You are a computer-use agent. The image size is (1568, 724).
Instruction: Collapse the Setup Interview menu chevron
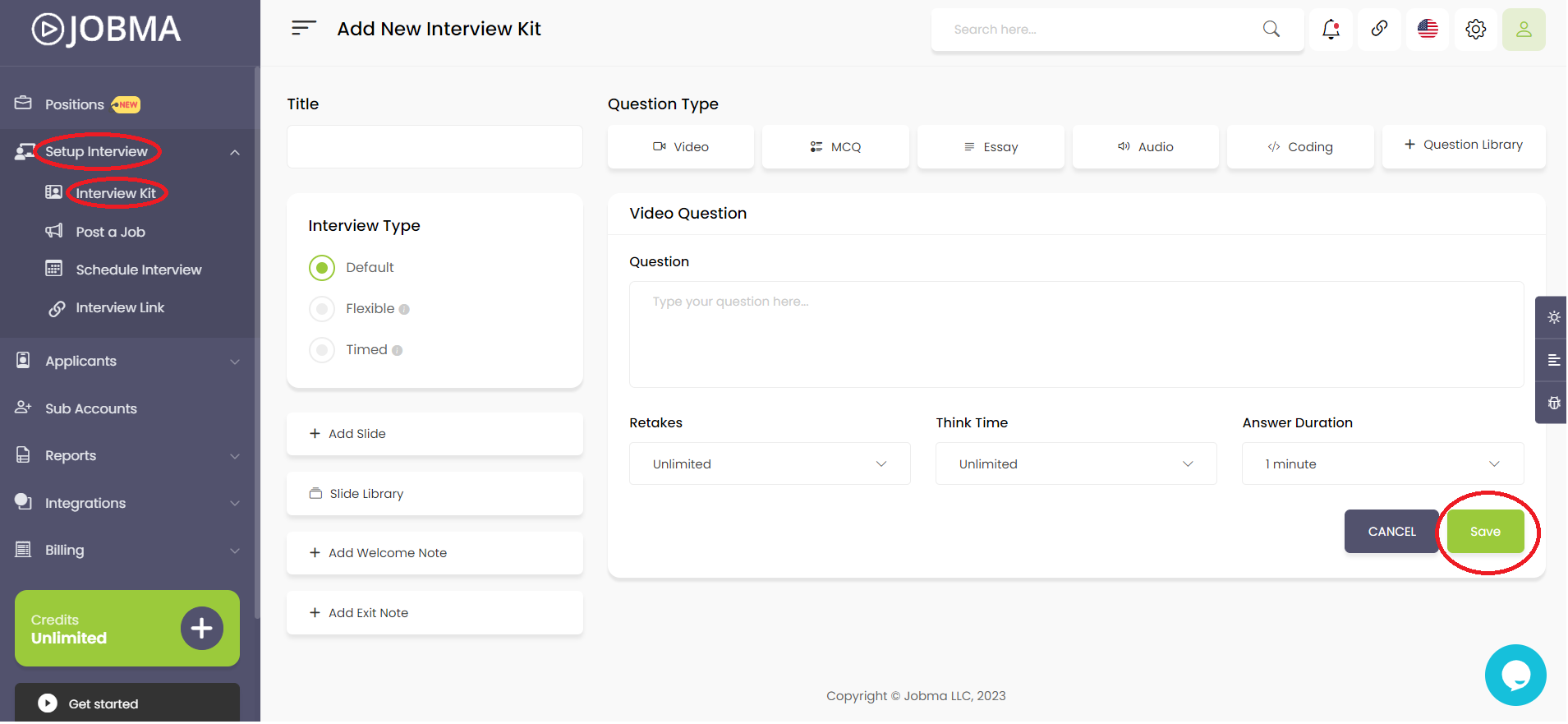coord(235,152)
